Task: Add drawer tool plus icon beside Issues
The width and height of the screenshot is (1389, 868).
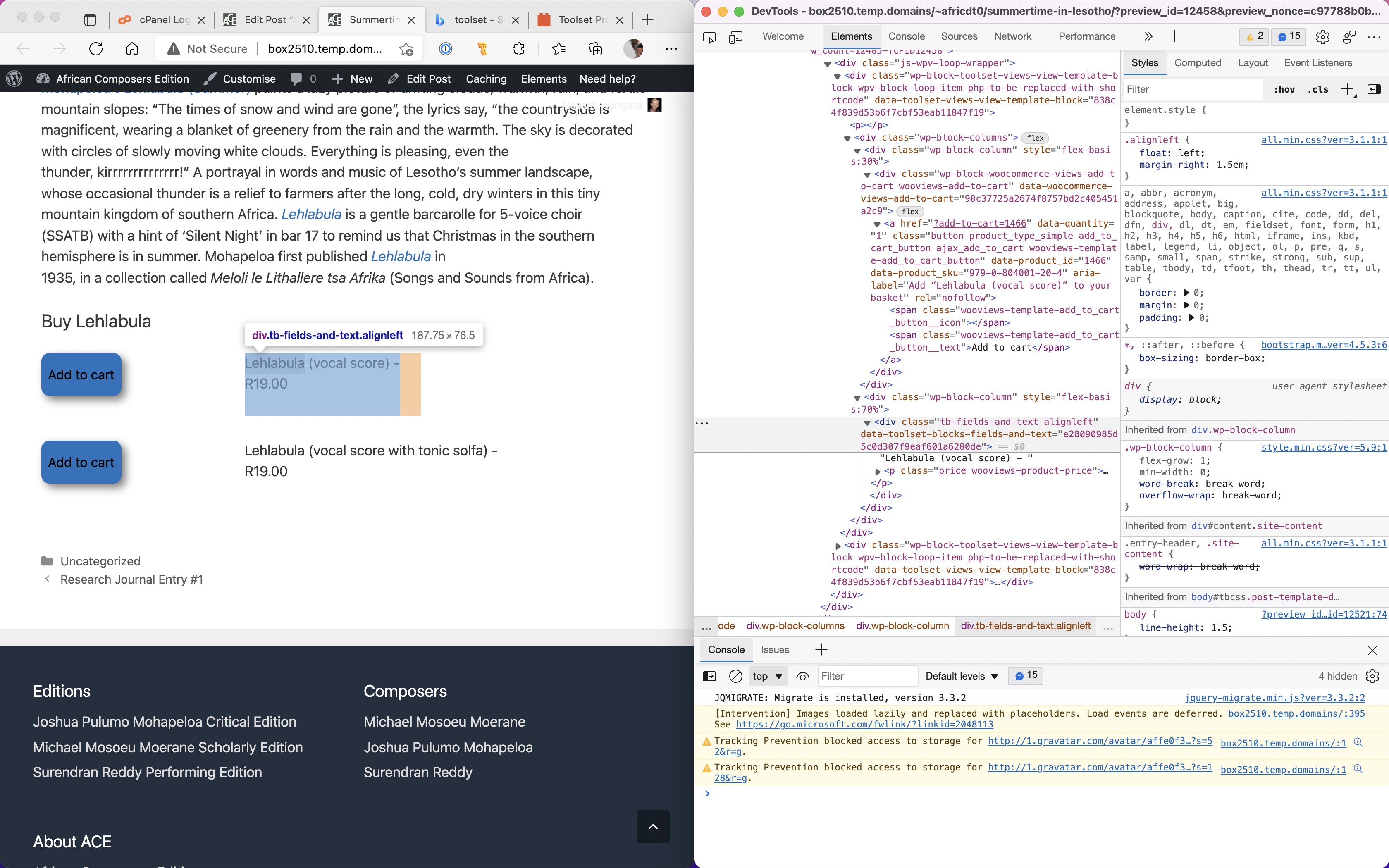Action: (821, 650)
